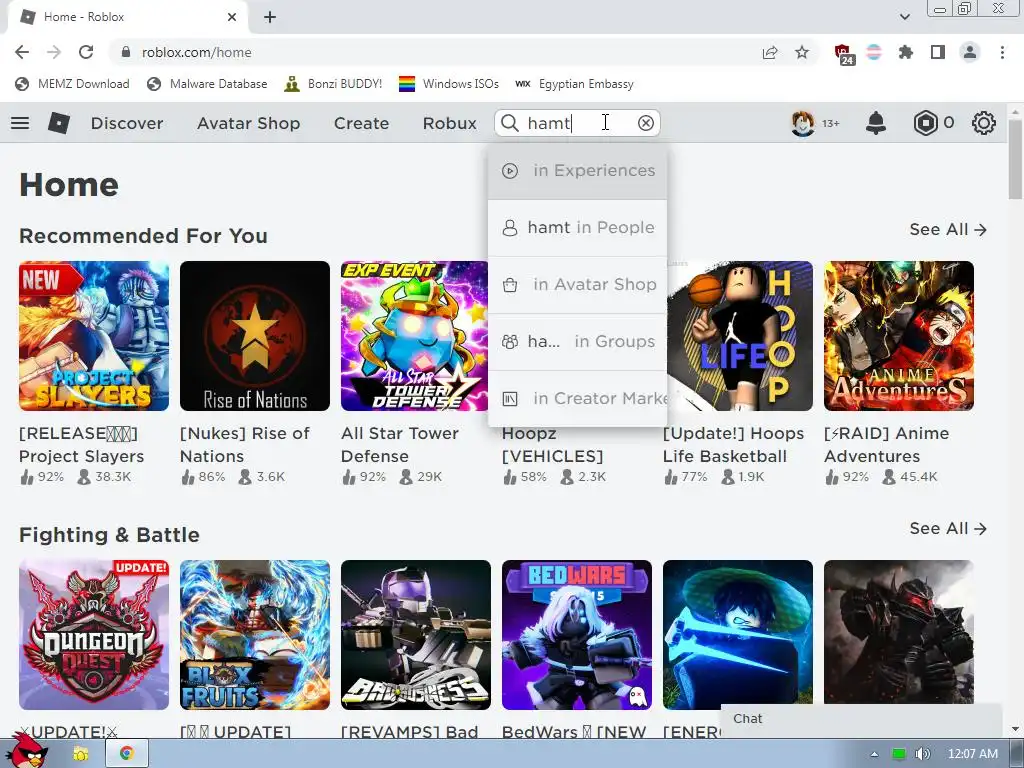Click the Hoopz [VEHICLES] title
Image resolution: width=1024 pixels, height=768 pixels.
(x=552, y=445)
